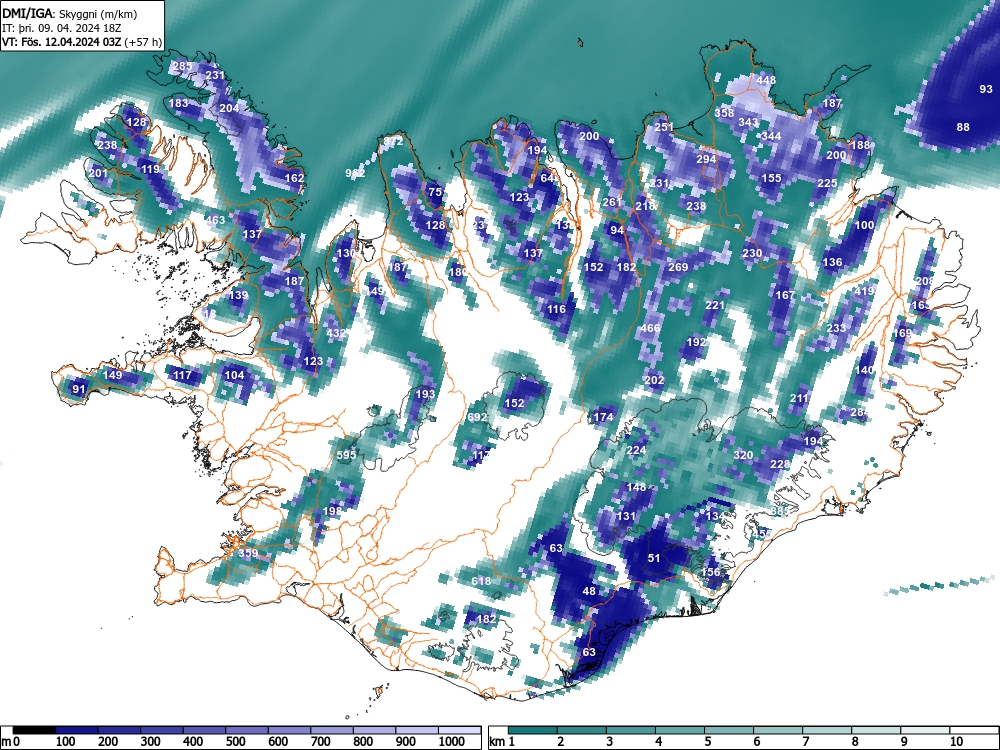The image size is (1000, 750).
Task: Click the map value 139
Action: pyautogui.click(x=238, y=295)
